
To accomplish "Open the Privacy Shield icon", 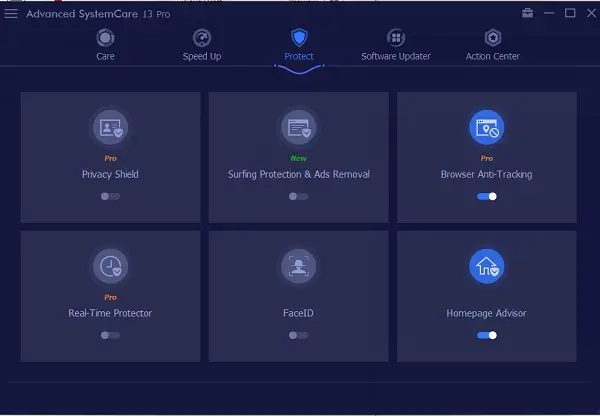I will tap(110, 127).
